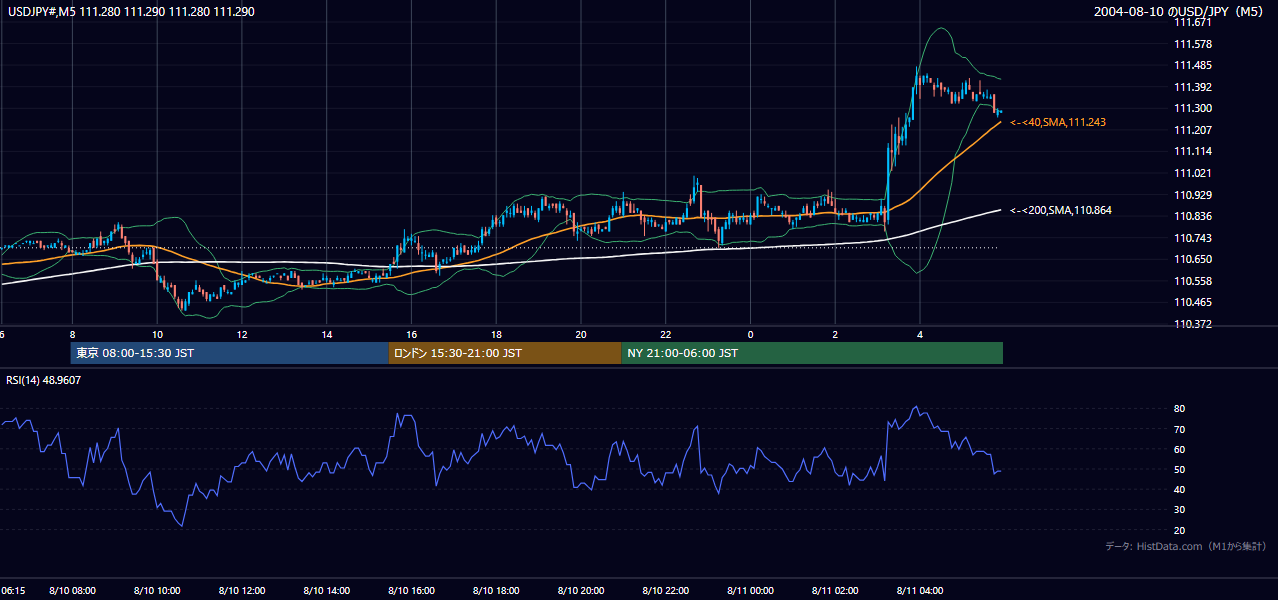Screen dimensions: 1278x600
Task: Select the NY 21:00-06:00 JST session bar
Action: coord(812,353)
